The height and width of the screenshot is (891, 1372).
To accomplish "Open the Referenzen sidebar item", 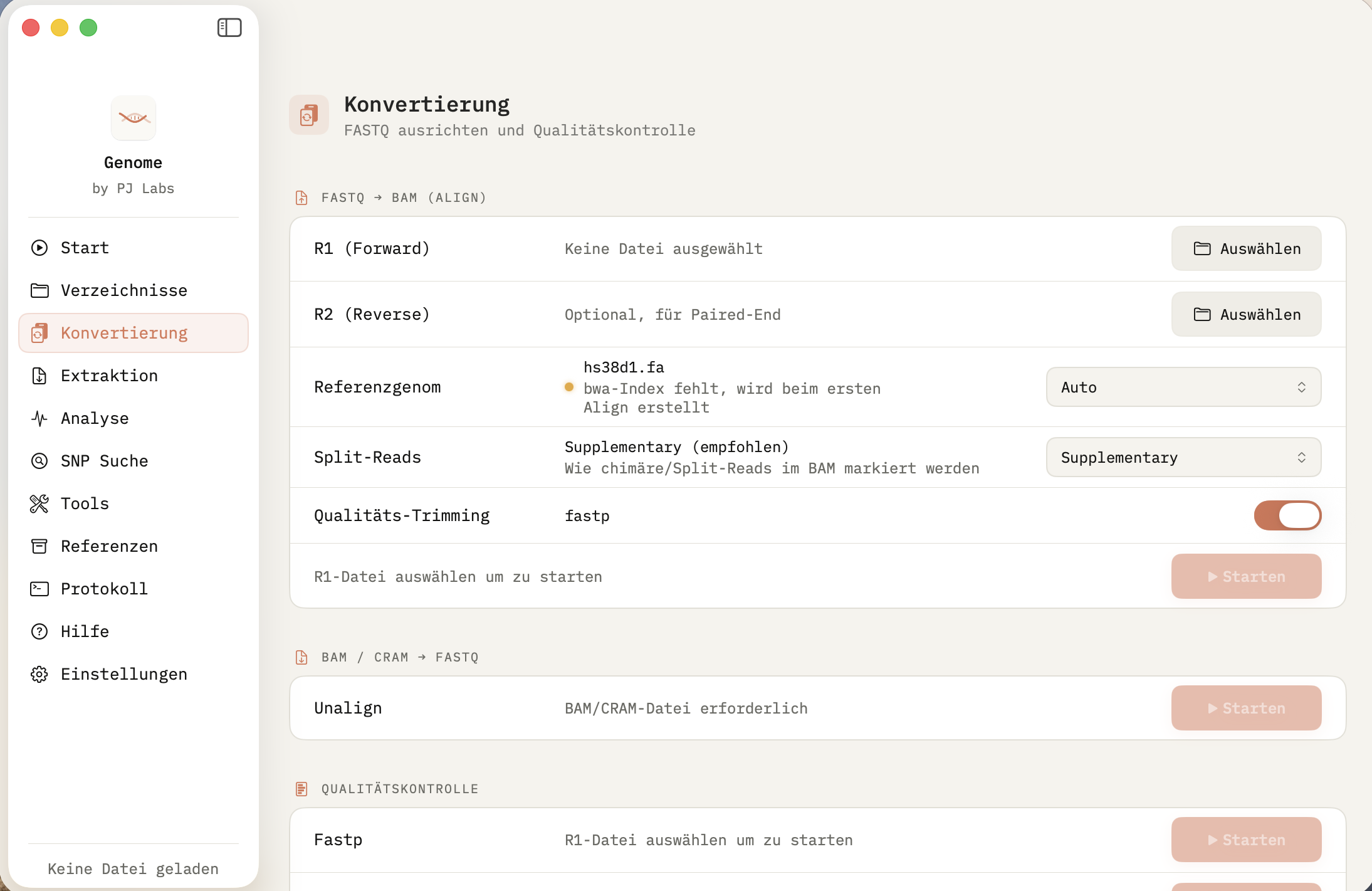I will (109, 546).
